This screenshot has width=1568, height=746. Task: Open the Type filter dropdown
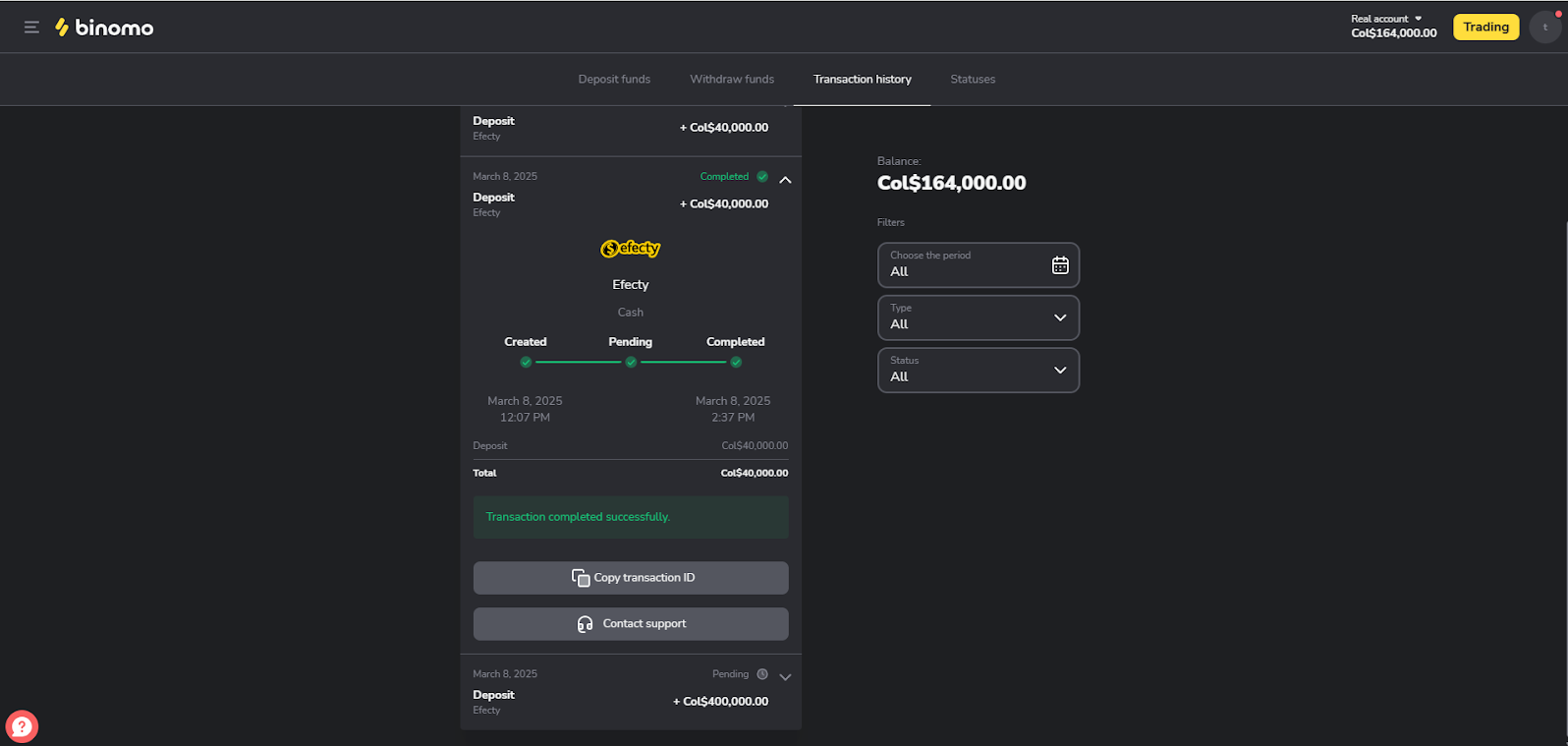point(978,317)
